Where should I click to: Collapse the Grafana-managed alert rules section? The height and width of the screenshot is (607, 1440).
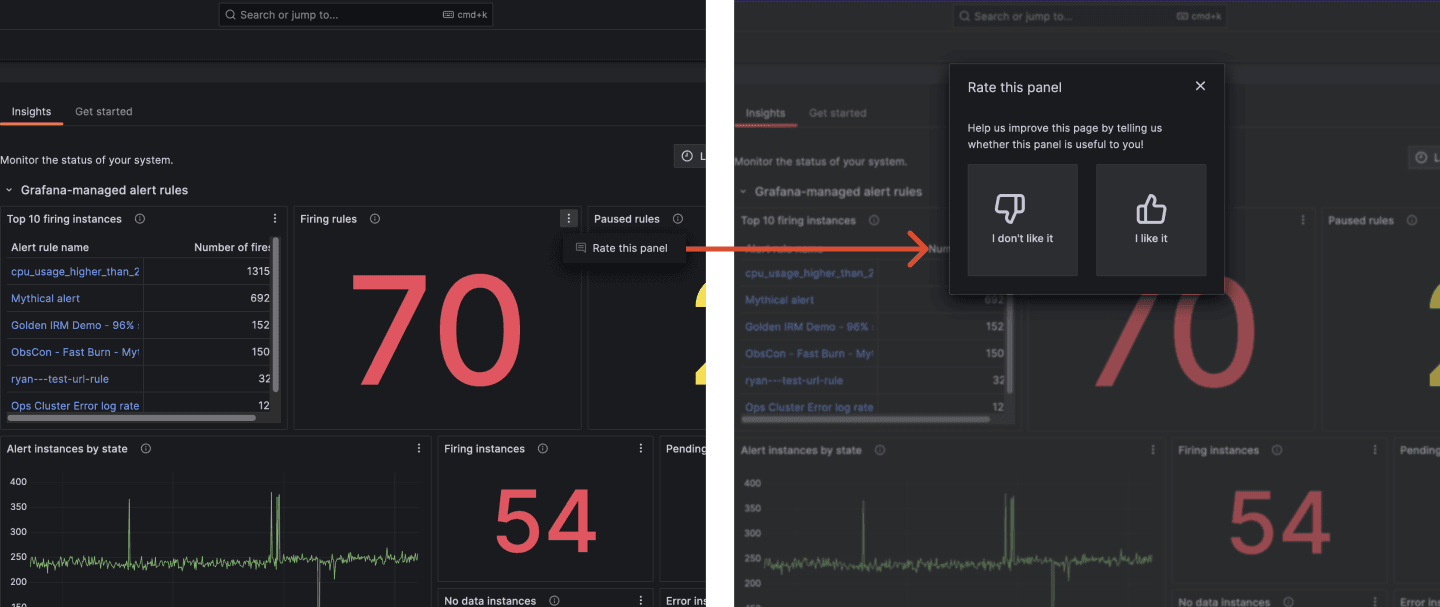pyautogui.click(x=7, y=189)
